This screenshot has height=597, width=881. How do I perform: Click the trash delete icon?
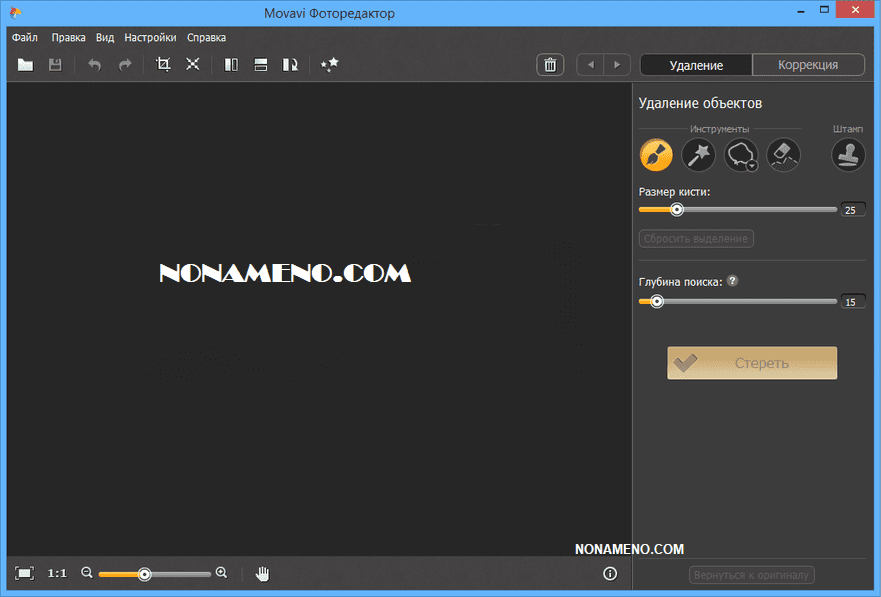tap(549, 65)
